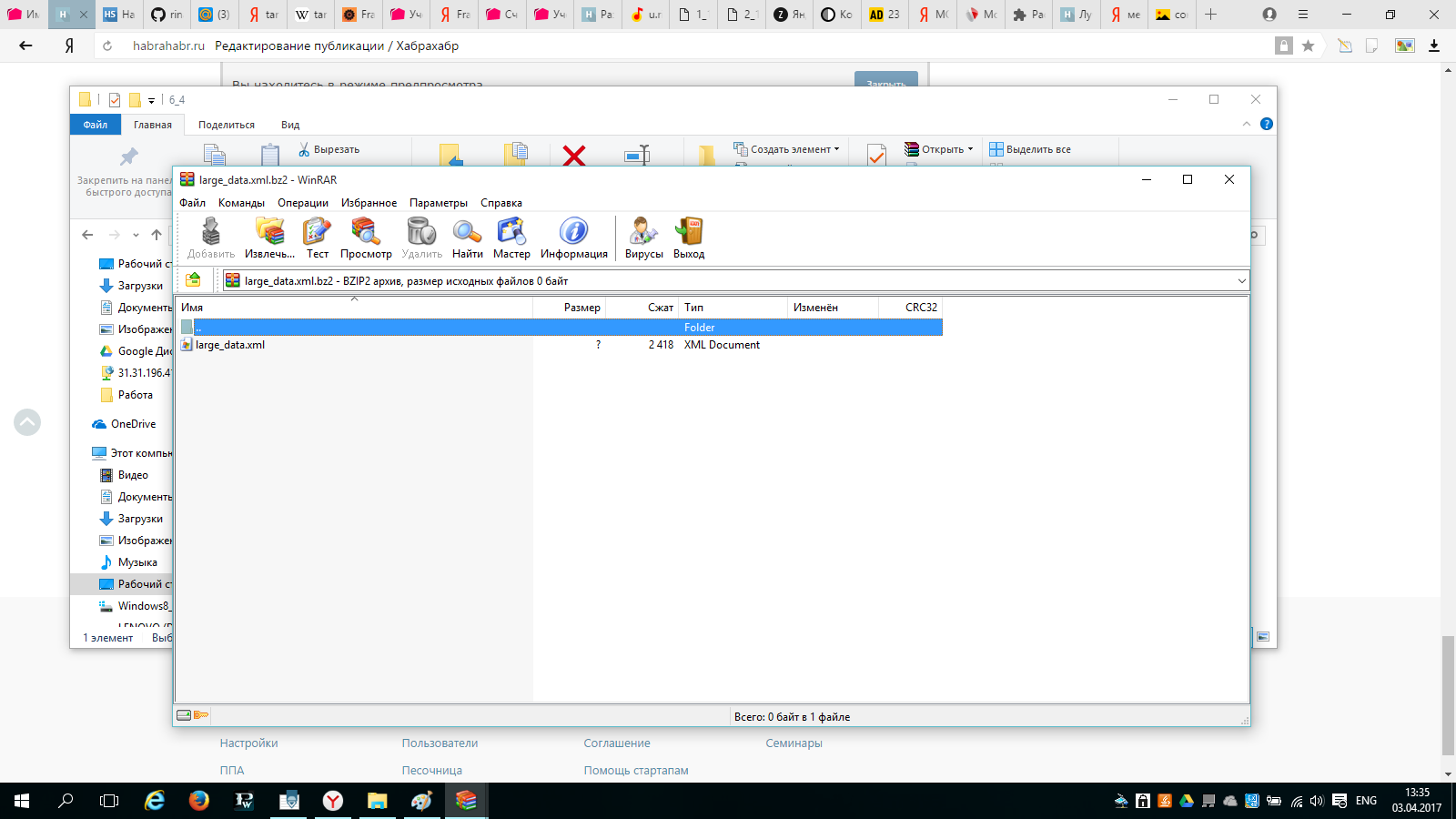1456x819 pixels.
Task: Open the Параметры menu
Action: 439,203
